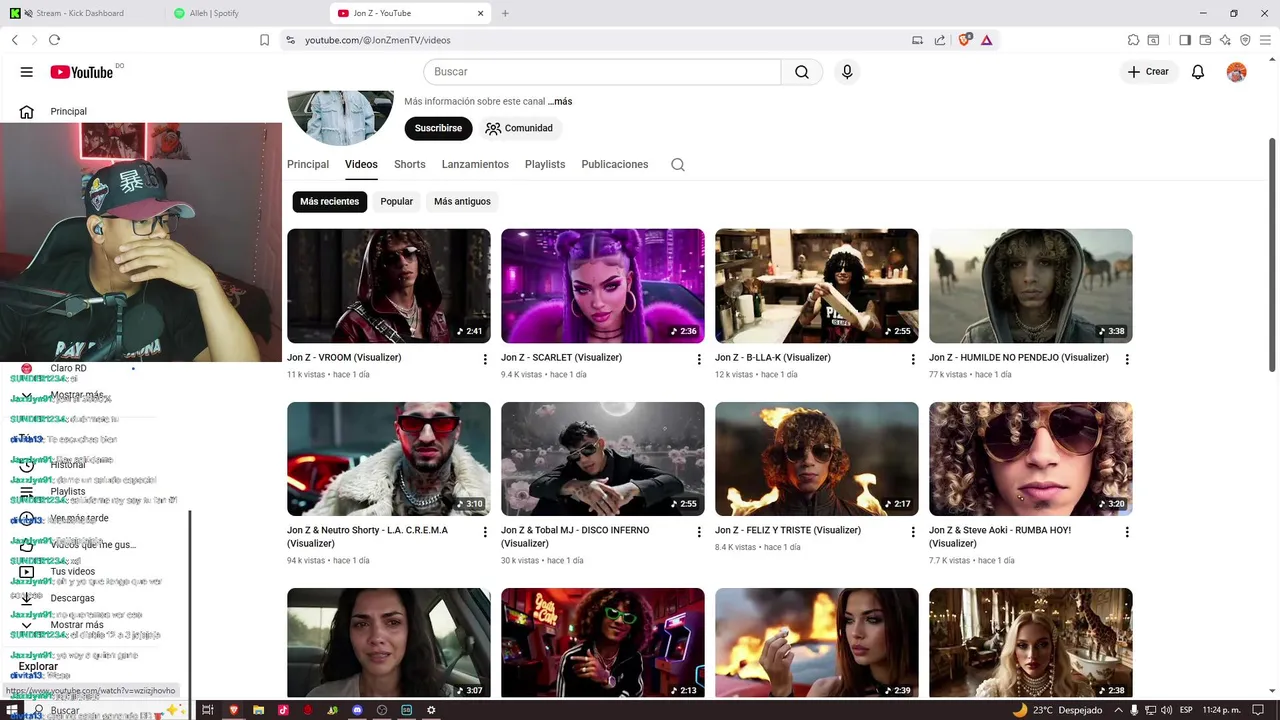Filter videos by Más antiguos

(x=462, y=201)
